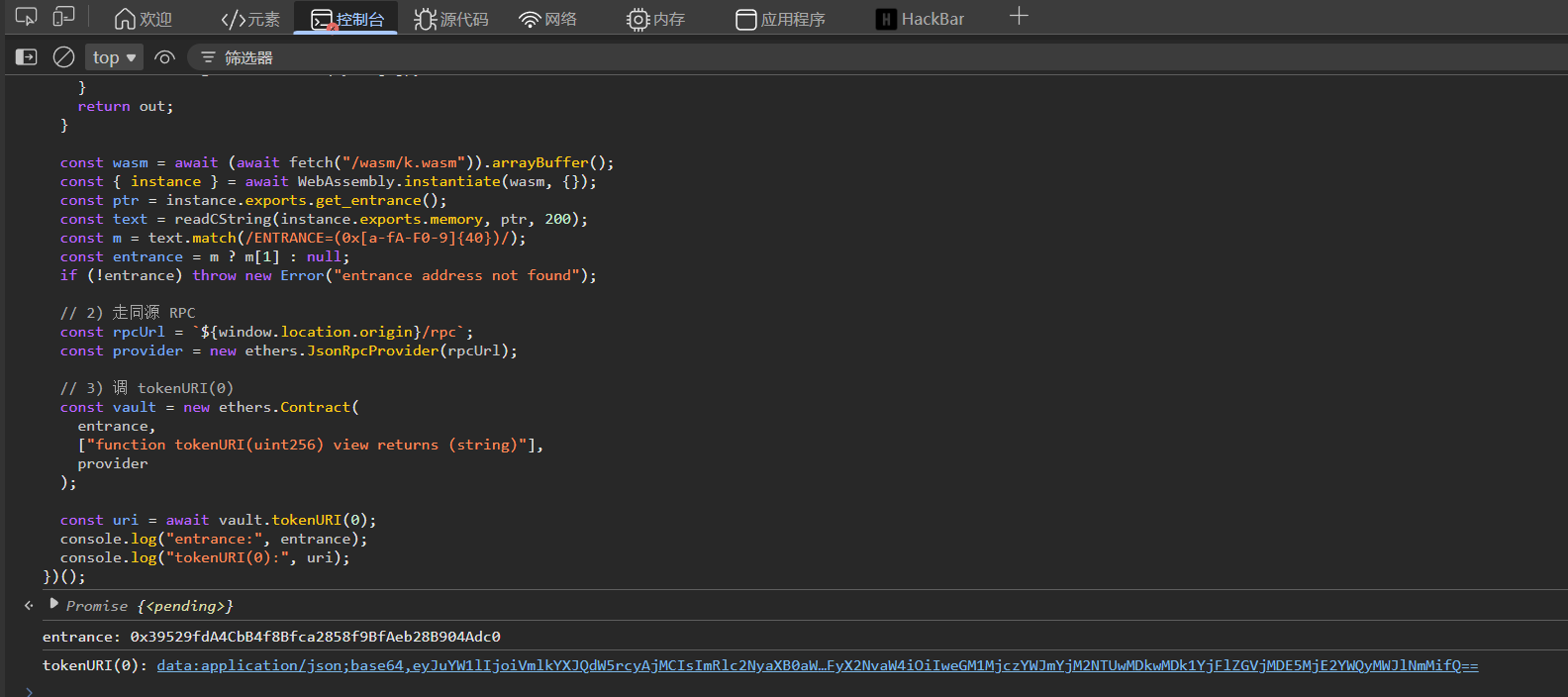Open the HackBar tab
Screen dimensions: 1568x697
(921, 19)
